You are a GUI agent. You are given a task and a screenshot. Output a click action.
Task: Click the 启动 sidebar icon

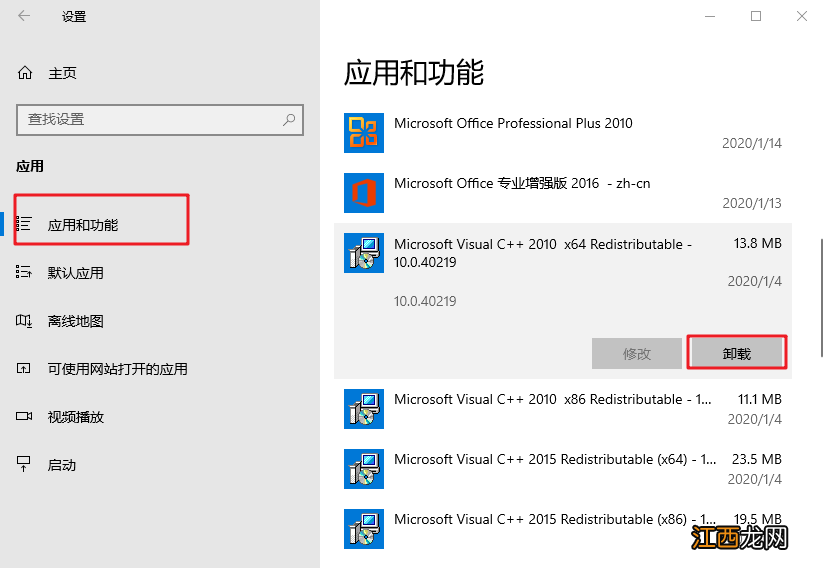click(x=25, y=465)
